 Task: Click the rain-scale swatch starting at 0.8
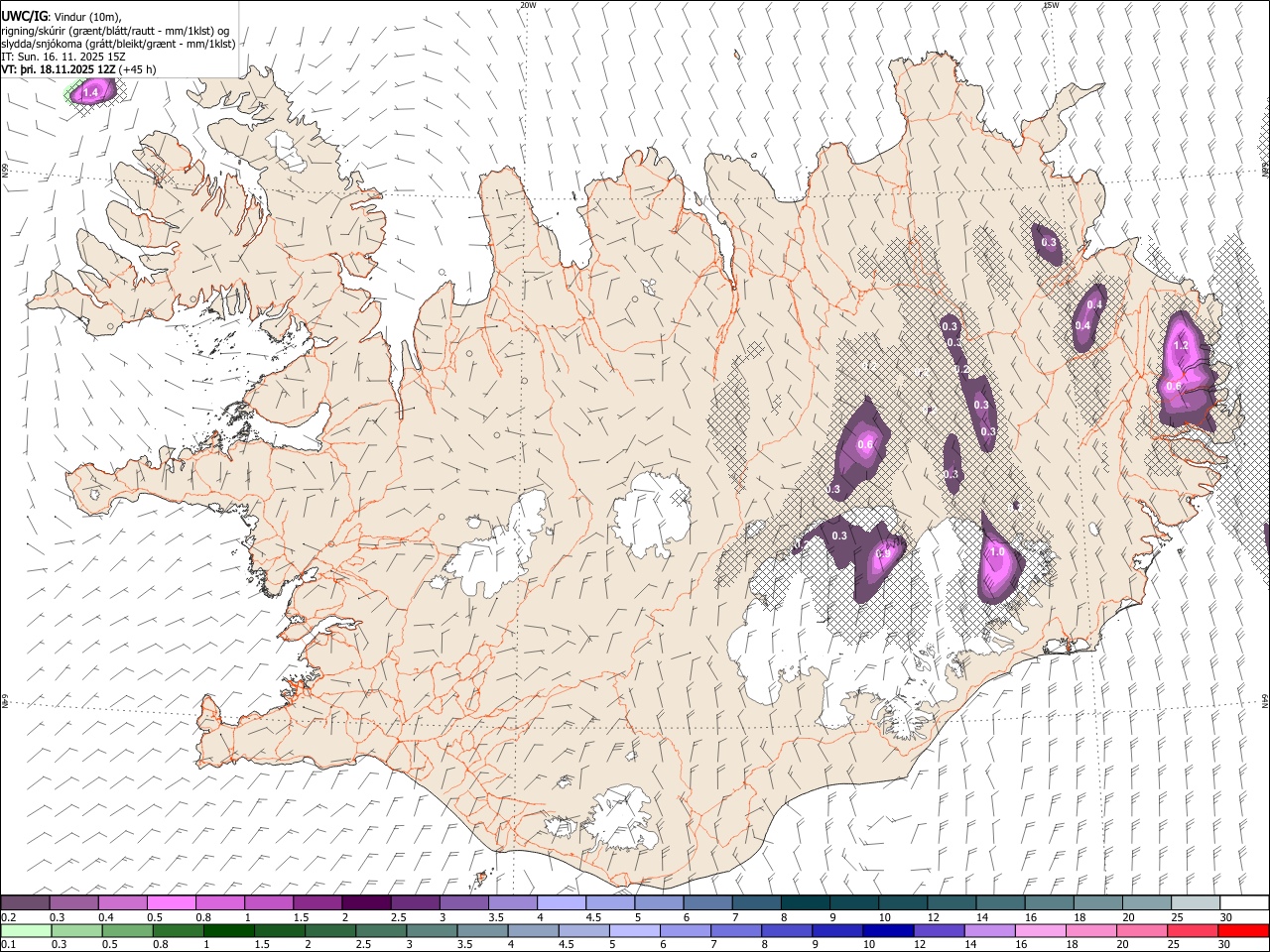click(179, 930)
